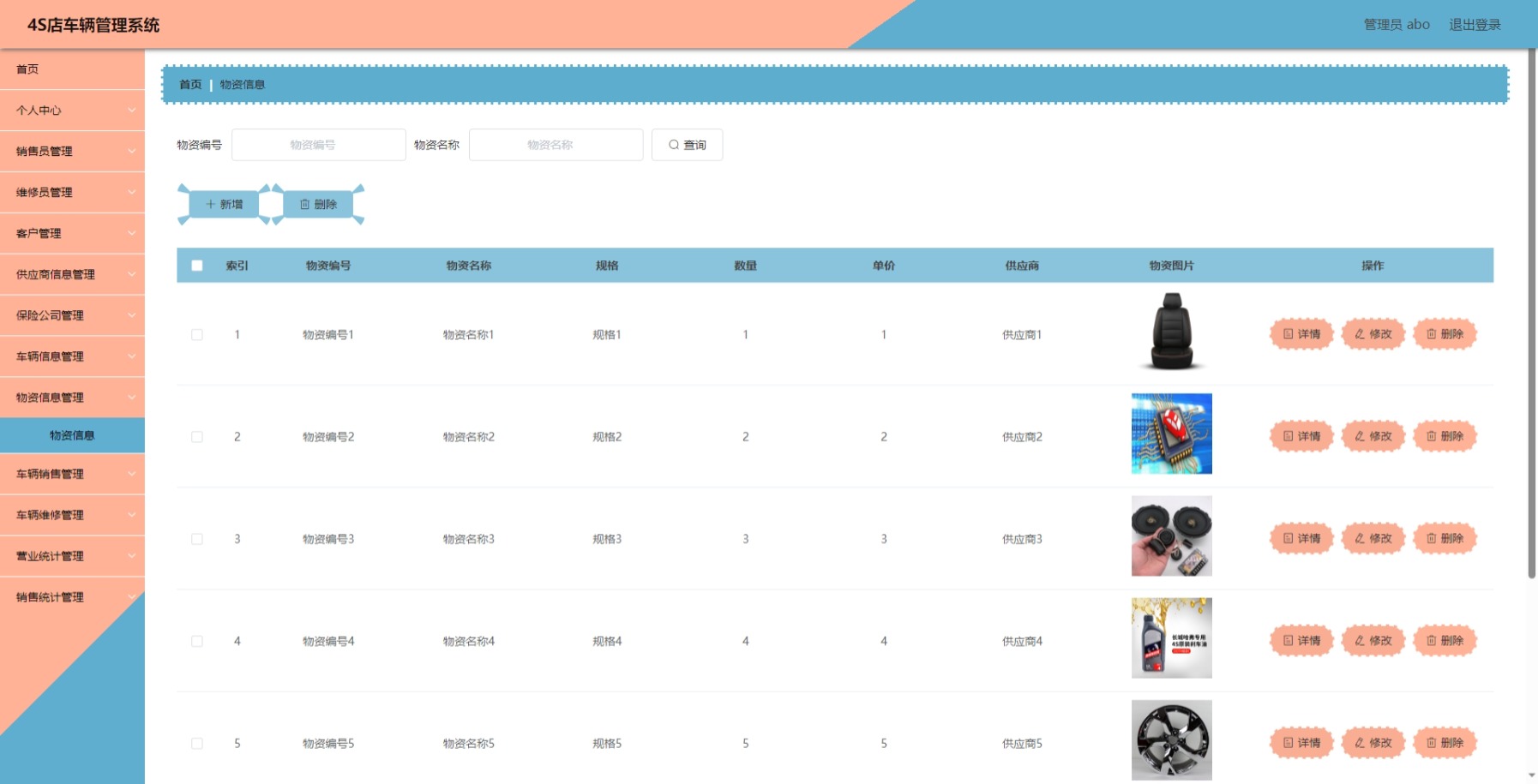Click the 管理员 abo account label
The width and height of the screenshot is (1538, 784).
coord(1397,25)
